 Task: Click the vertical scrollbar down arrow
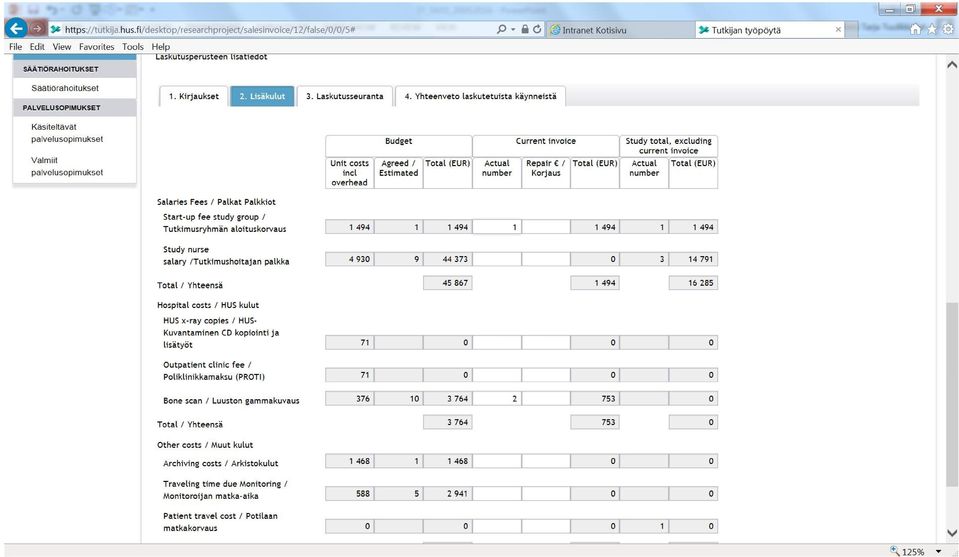coord(952,533)
